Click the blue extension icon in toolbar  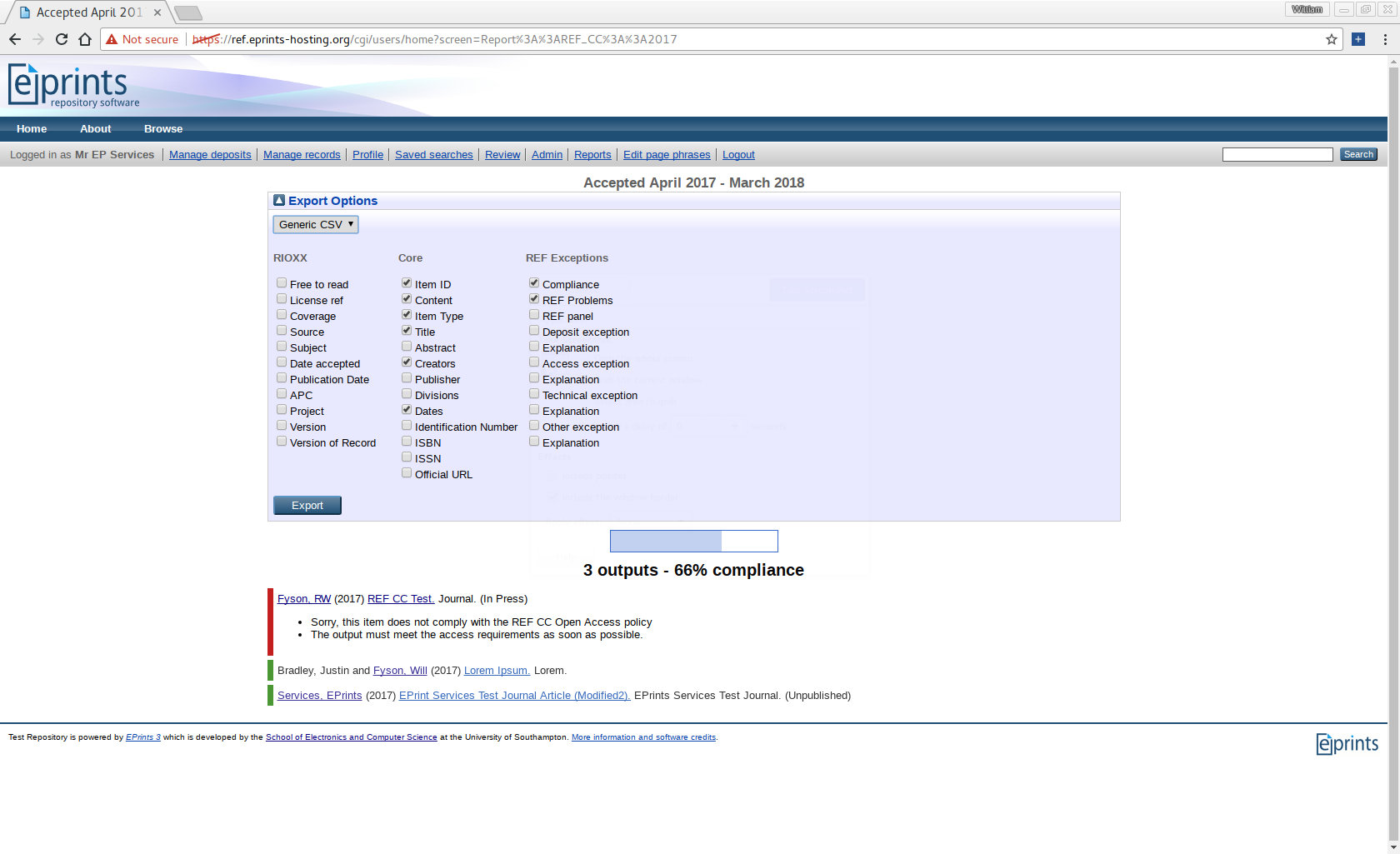pos(1358,39)
